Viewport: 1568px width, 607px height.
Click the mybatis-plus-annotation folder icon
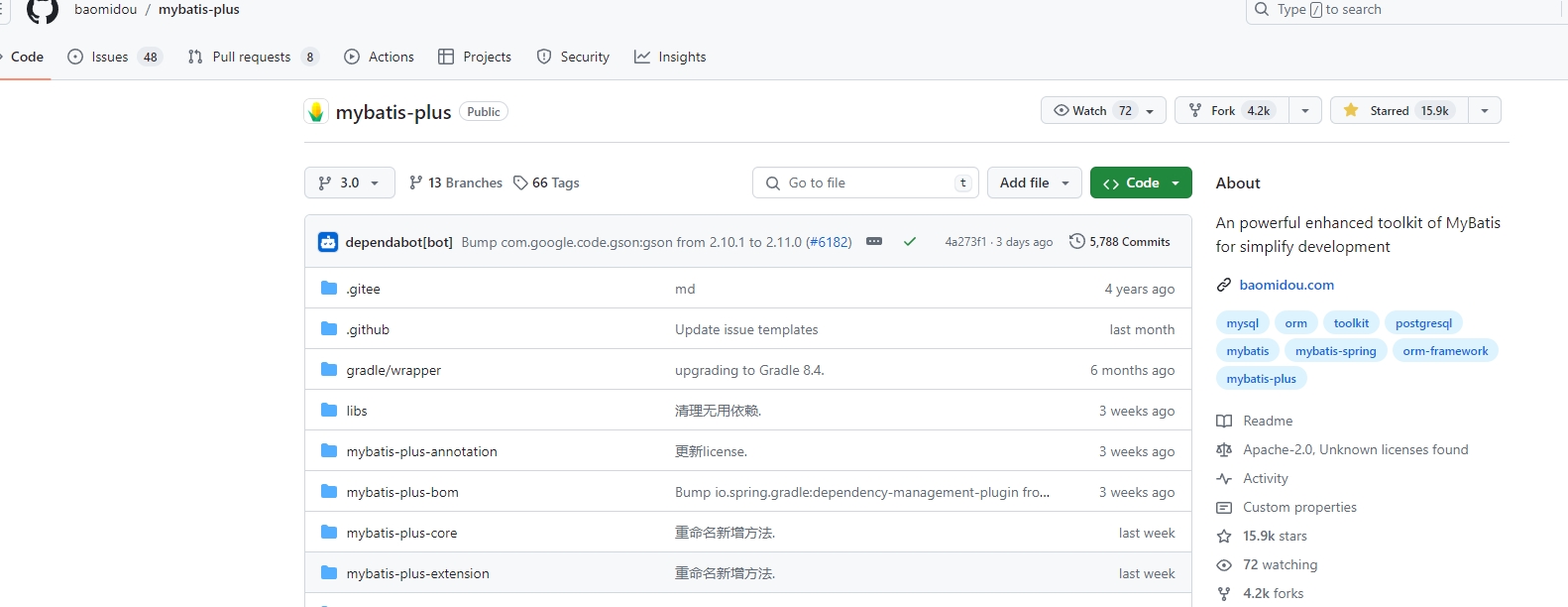tap(329, 451)
